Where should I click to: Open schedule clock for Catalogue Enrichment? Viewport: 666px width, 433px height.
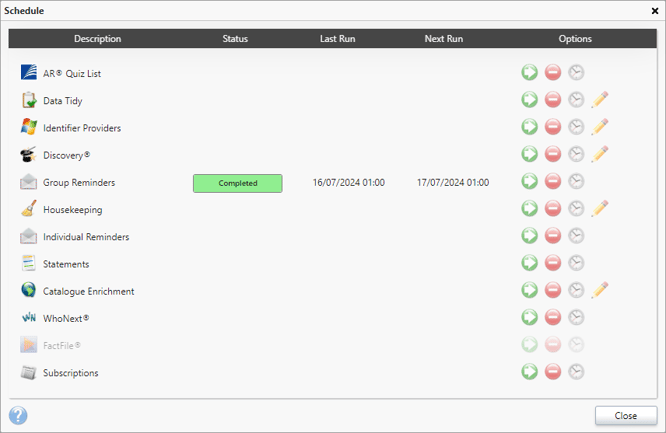tap(576, 290)
